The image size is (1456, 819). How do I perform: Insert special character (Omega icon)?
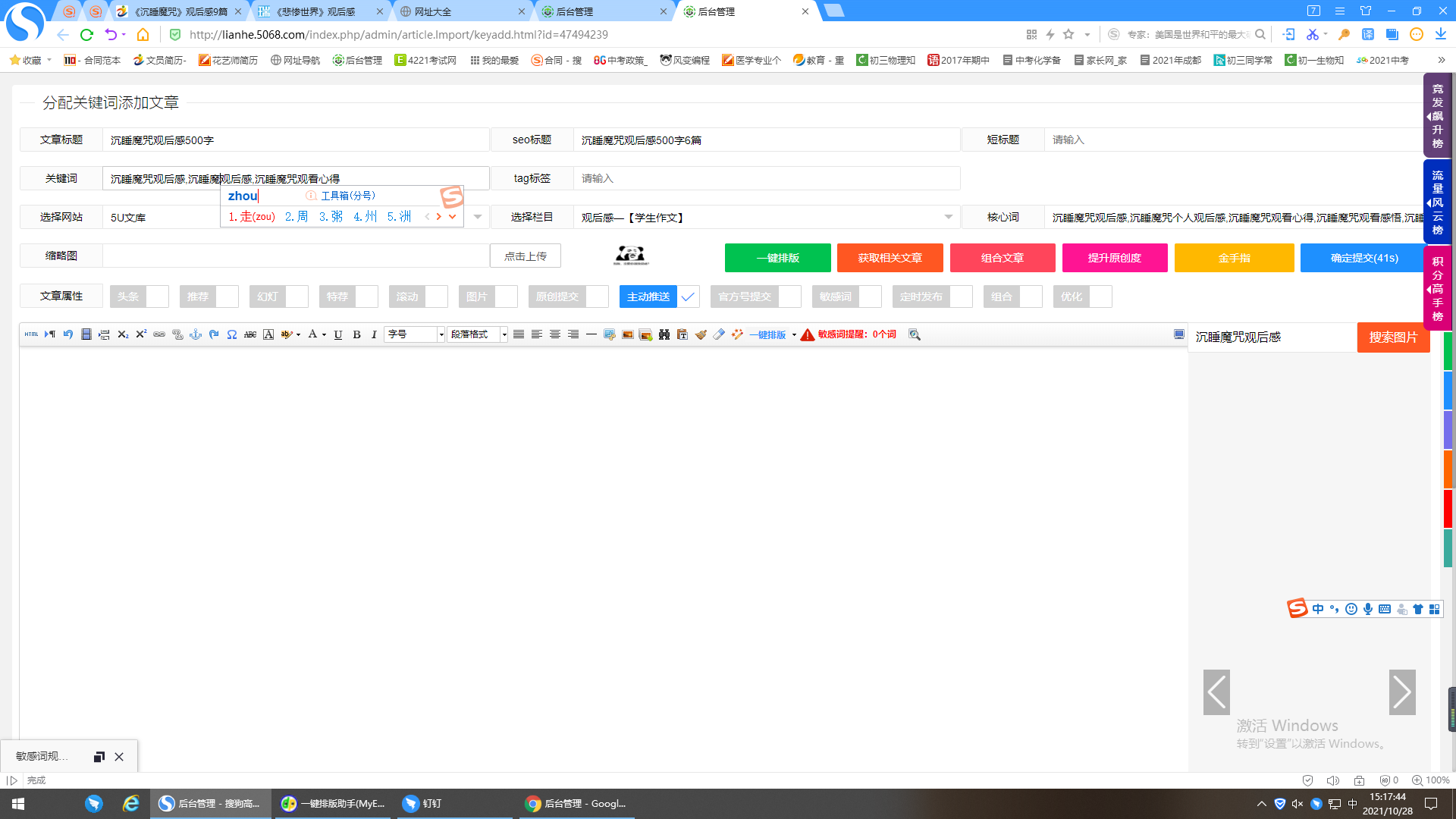pyautogui.click(x=232, y=334)
